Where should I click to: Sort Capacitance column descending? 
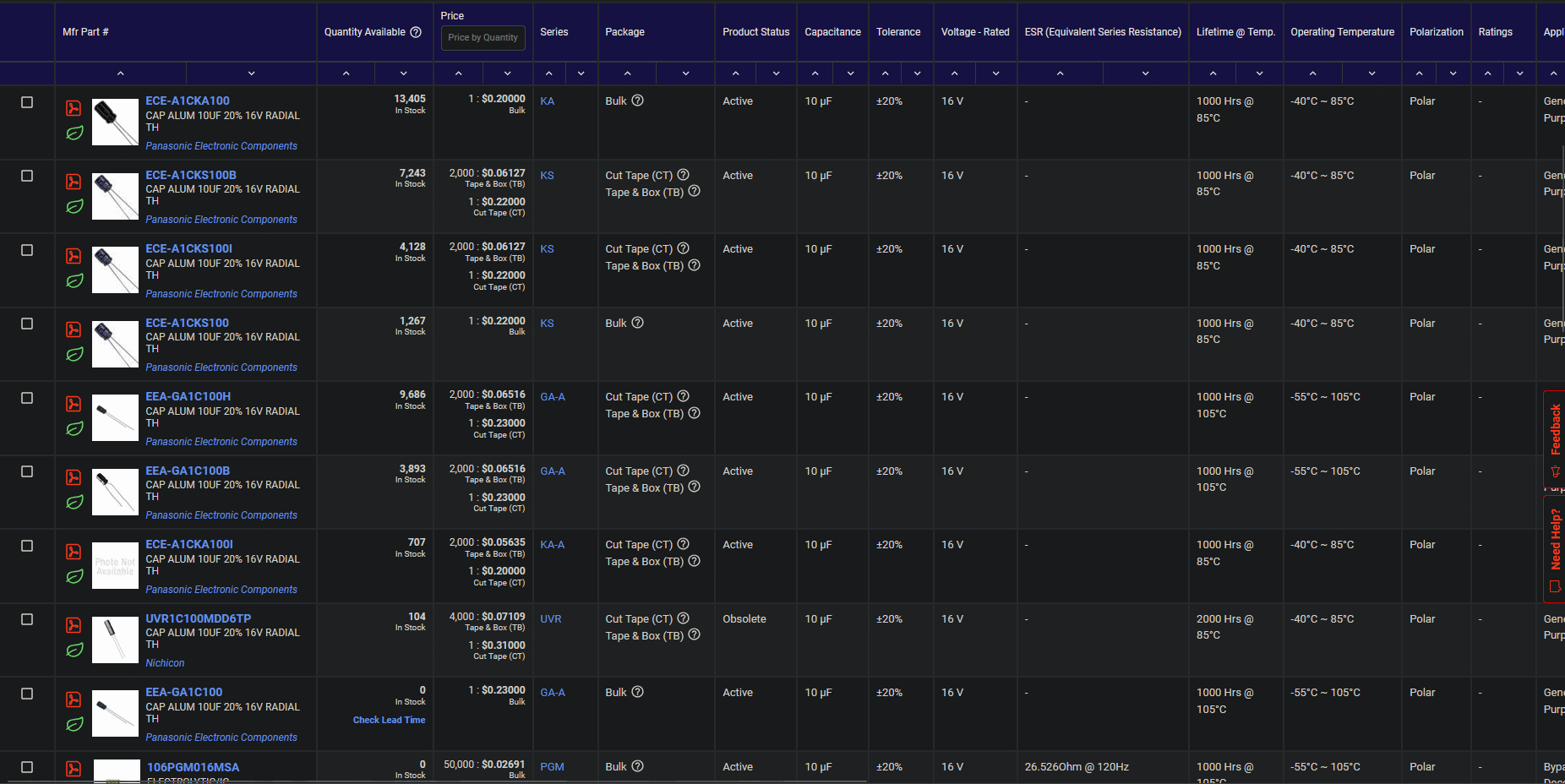pos(850,73)
